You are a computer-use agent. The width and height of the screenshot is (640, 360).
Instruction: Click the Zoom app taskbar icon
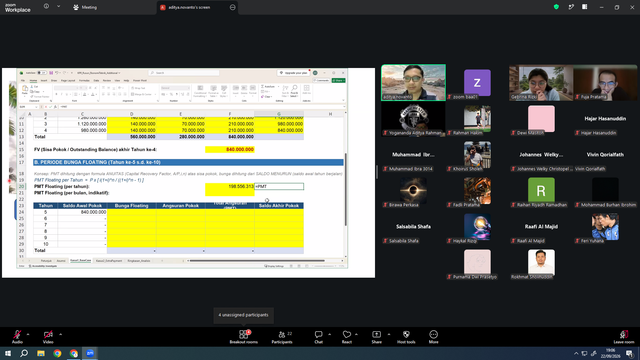[x=90, y=353]
